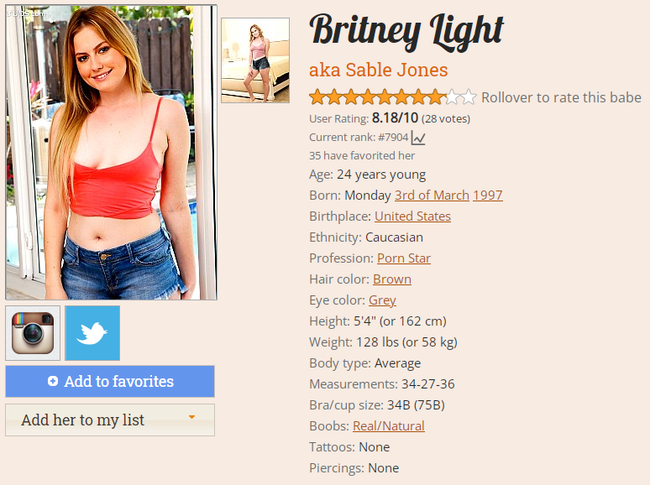Click the Grey eye color link
The width and height of the screenshot is (650, 485).
point(382,301)
